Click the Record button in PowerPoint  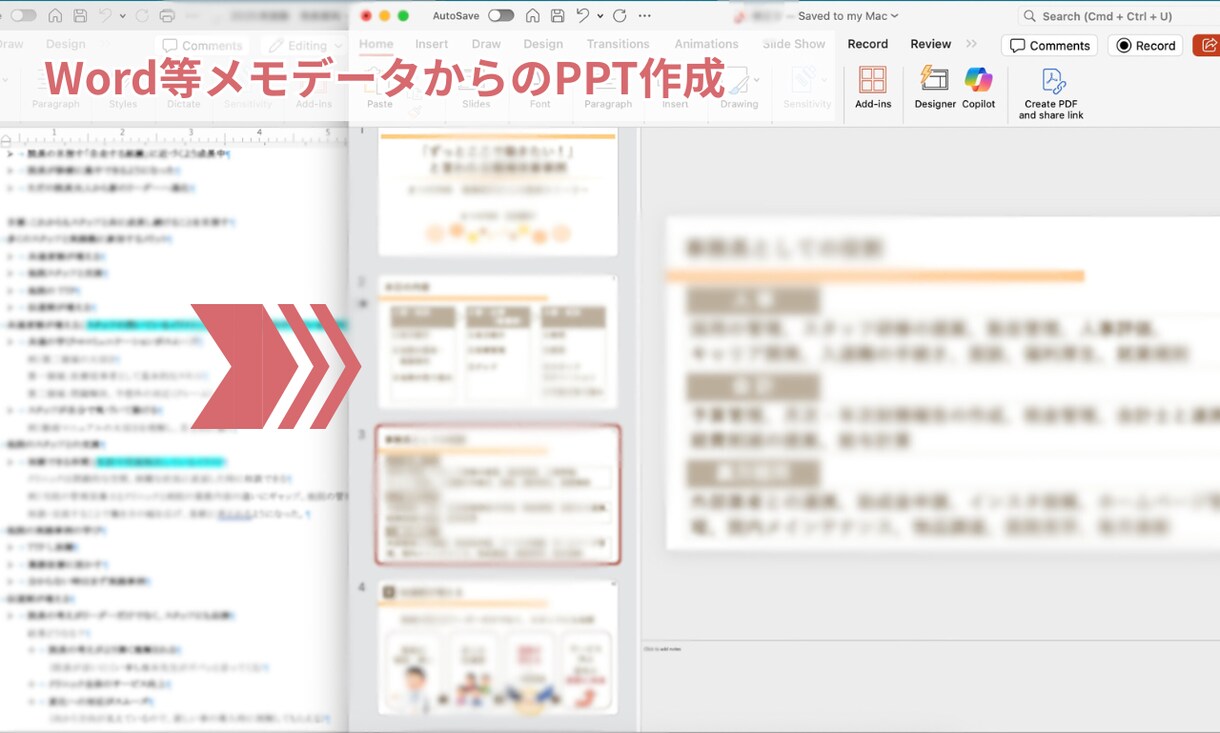coord(1145,46)
